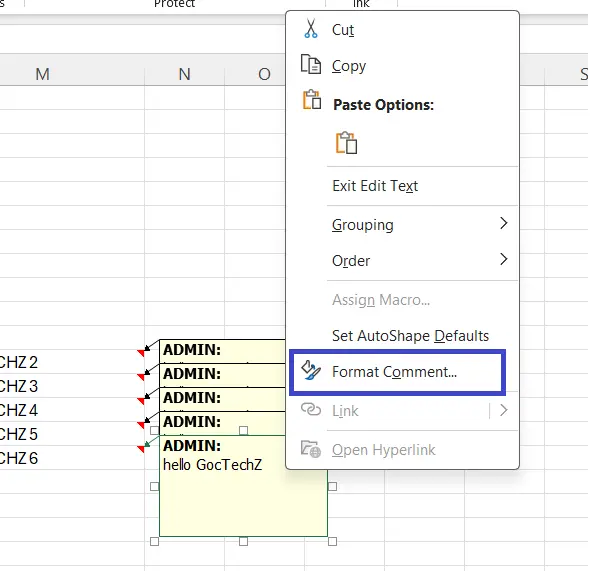This screenshot has width=590, height=571.
Task: Click the comment indicator beside CHZ 2
Action: pyautogui.click(x=141, y=353)
